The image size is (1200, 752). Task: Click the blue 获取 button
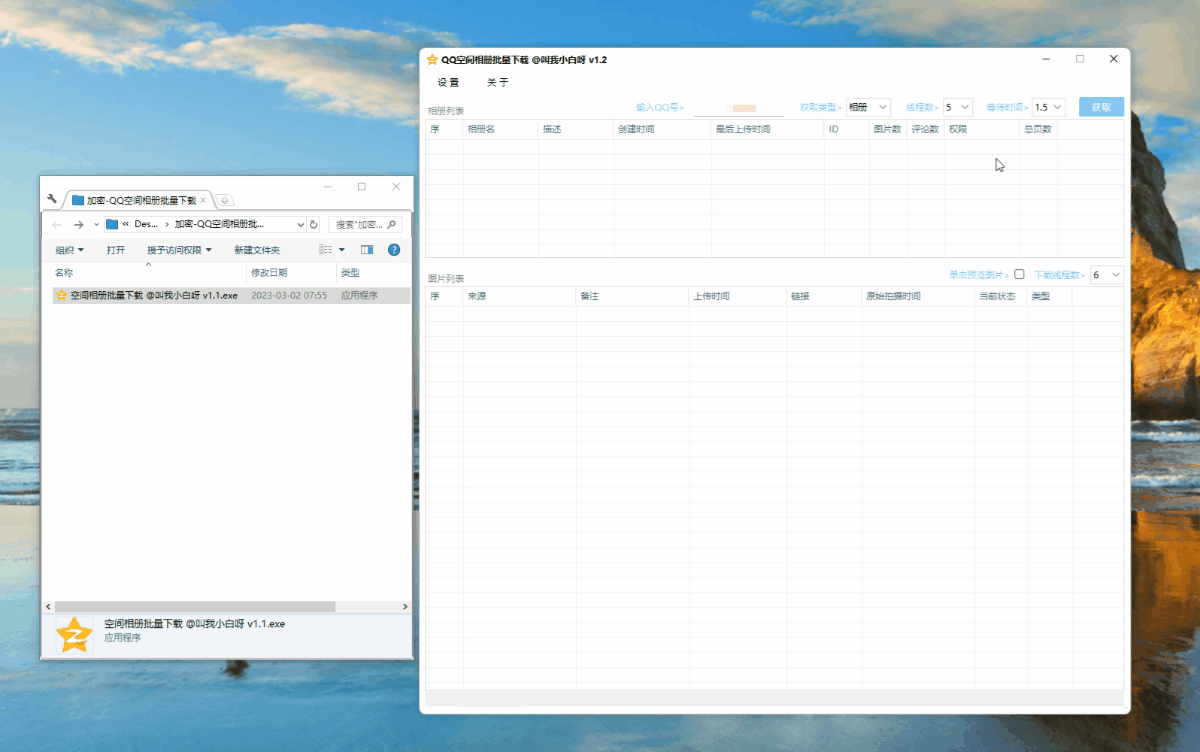coord(1101,107)
